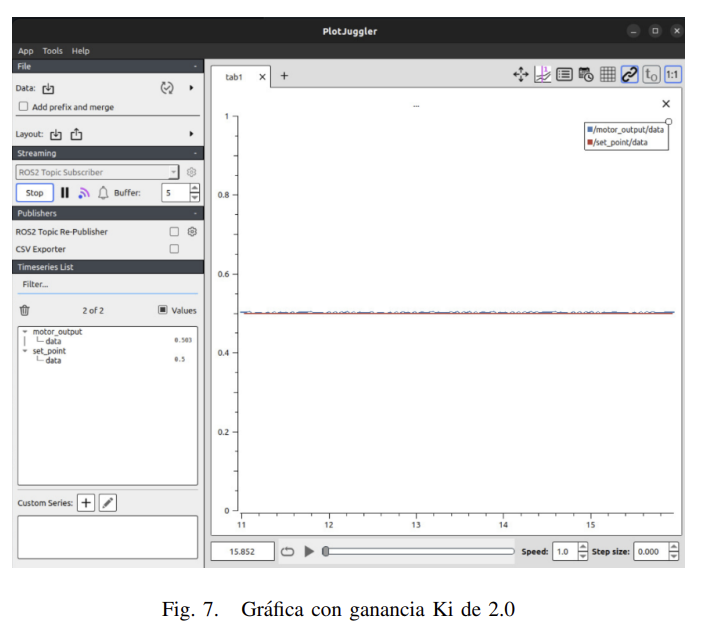Image resolution: width=714 pixels, height=637 pixels.
Task: Increase playback Speed with up arrow
Action: click(582, 547)
